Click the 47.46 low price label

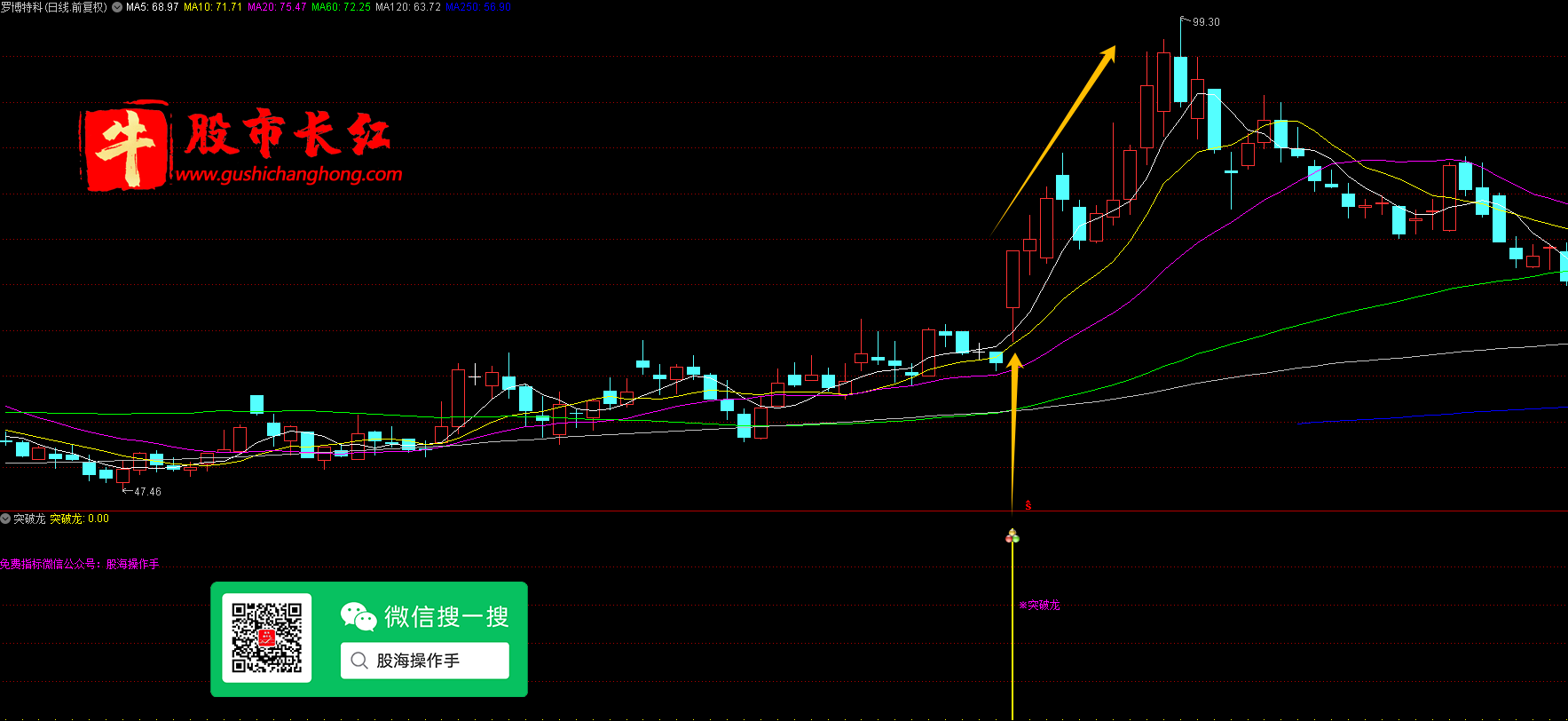(147, 492)
